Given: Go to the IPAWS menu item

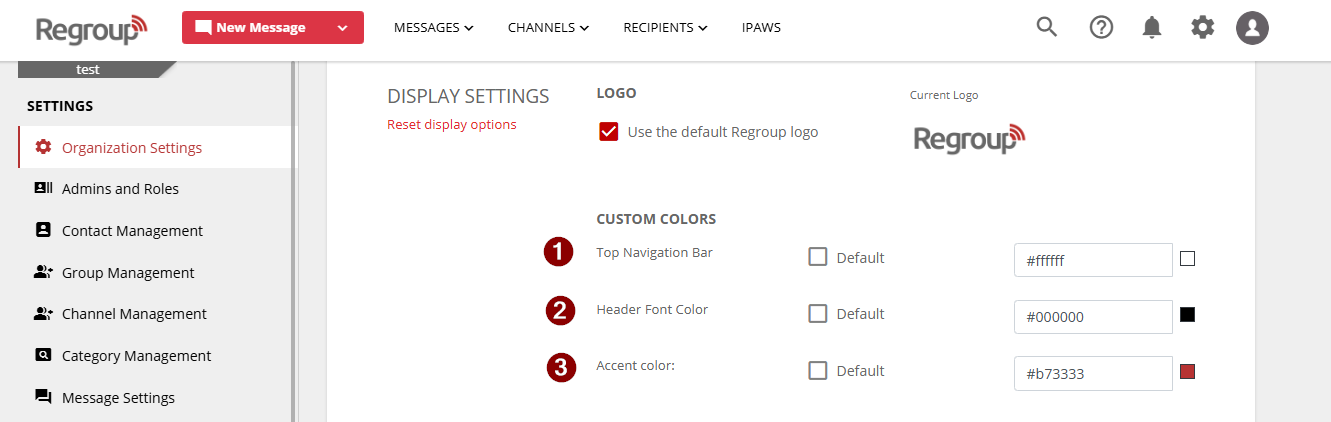Looking at the screenshot, I should tap(761, 28).
